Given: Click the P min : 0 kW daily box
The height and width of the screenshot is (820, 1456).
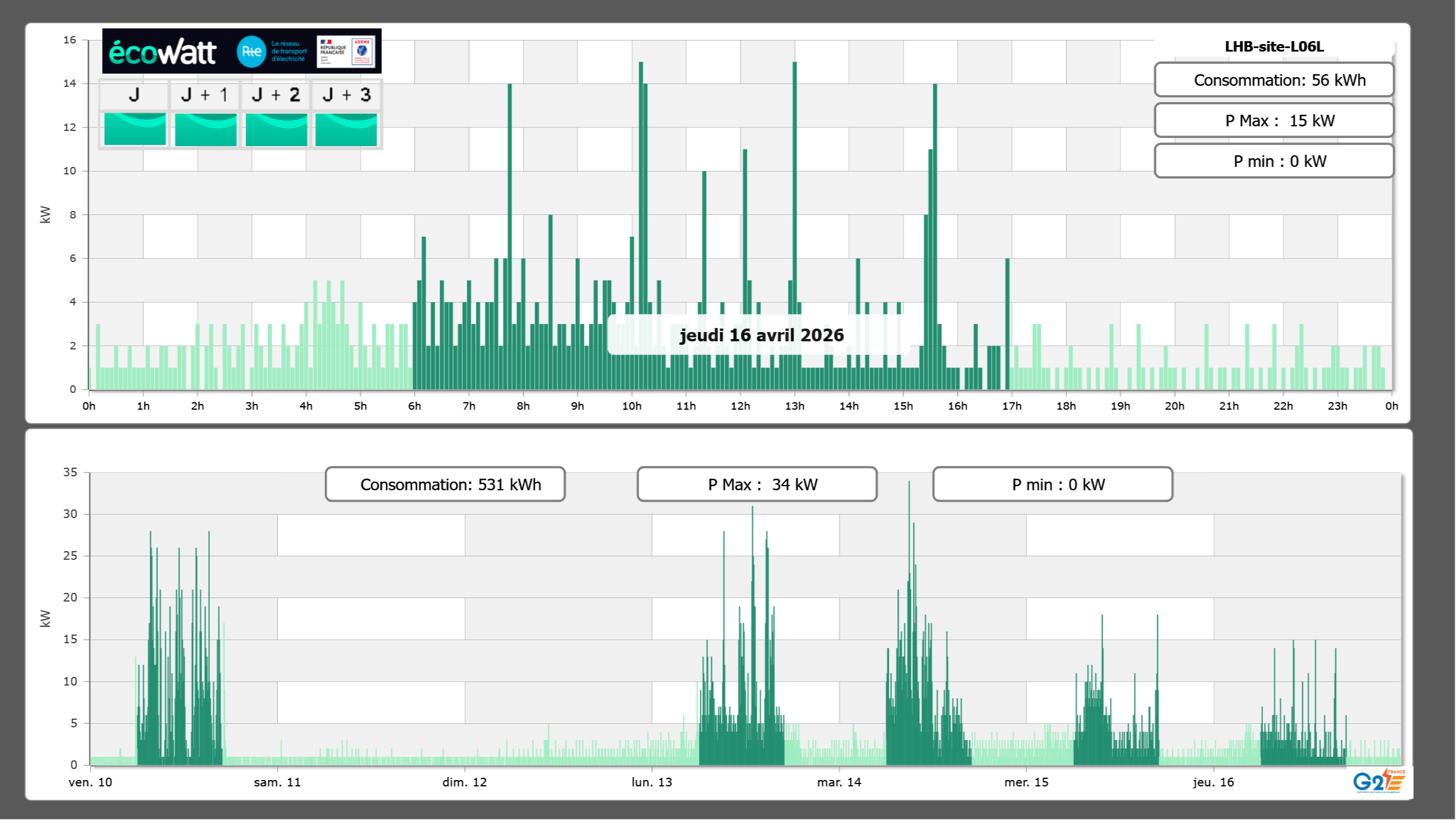Looking at the screenshot, I should click(x=1273, y=161).
